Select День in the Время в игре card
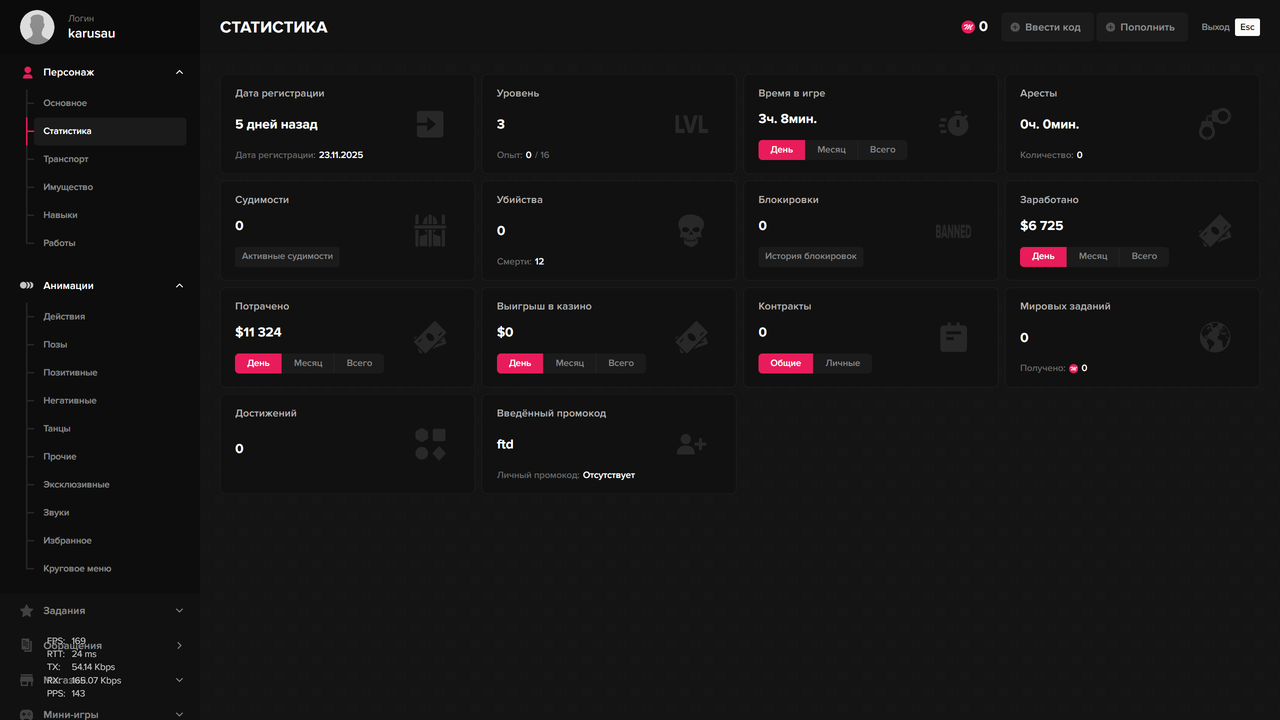 782,150
